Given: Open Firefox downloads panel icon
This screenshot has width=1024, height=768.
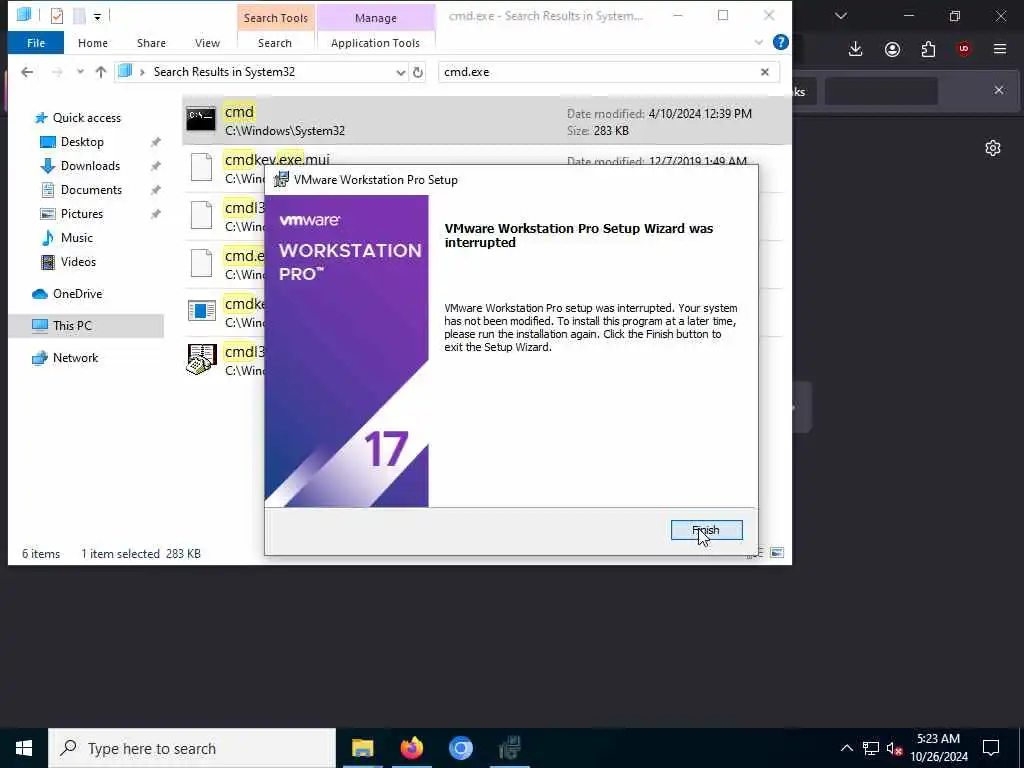Looking at the screenshot, I should coord(856,49).
